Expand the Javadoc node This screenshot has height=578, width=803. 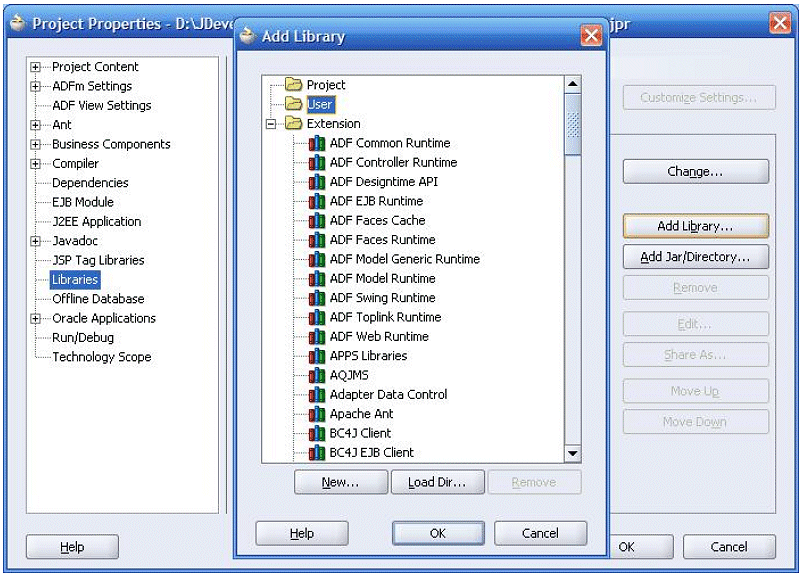(x=35, y=241)
